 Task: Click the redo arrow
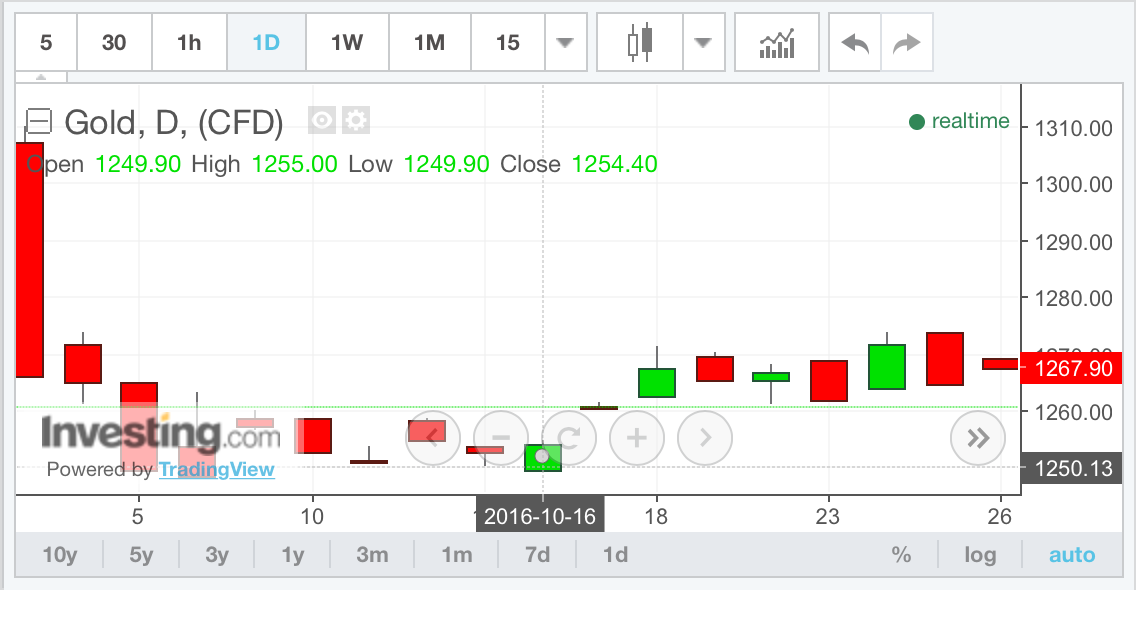coord(906,43)
